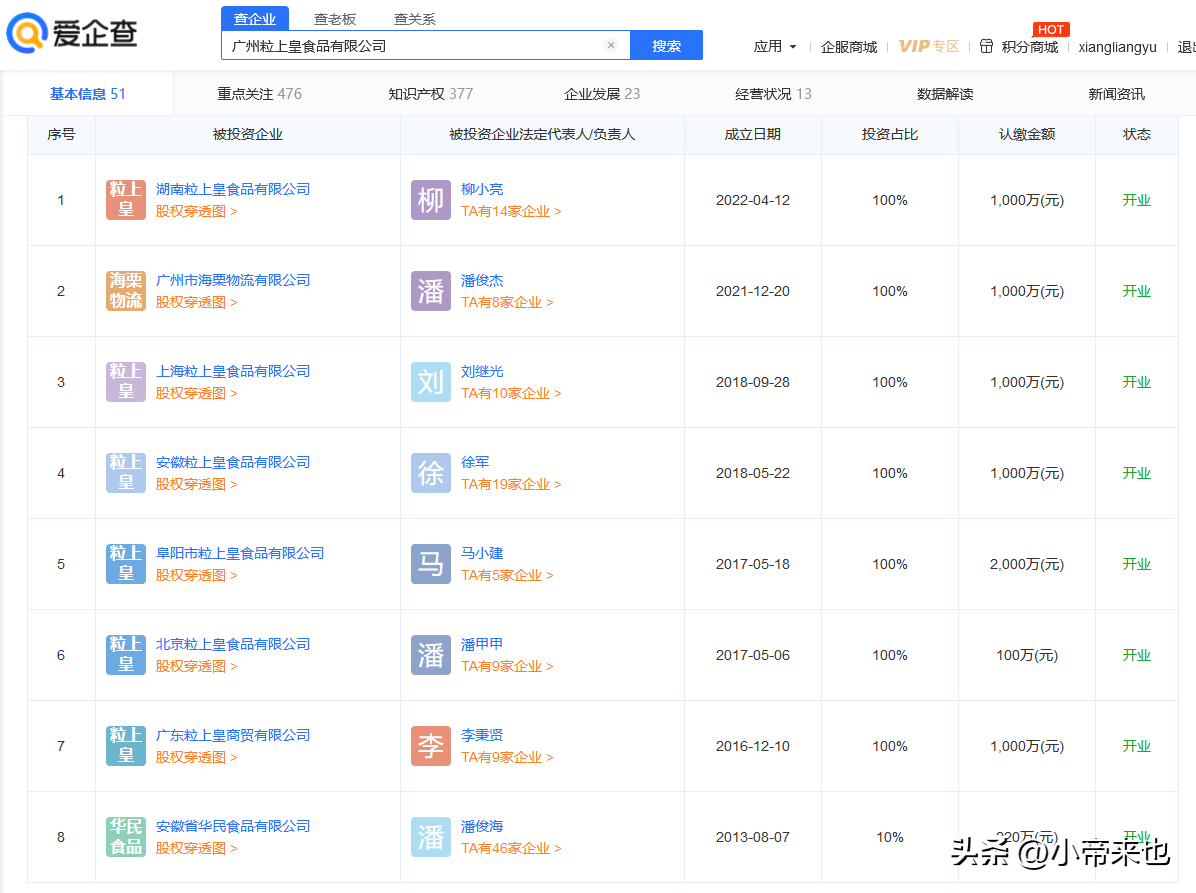Open the 应用 dropdown menu

tap(775, 46)
